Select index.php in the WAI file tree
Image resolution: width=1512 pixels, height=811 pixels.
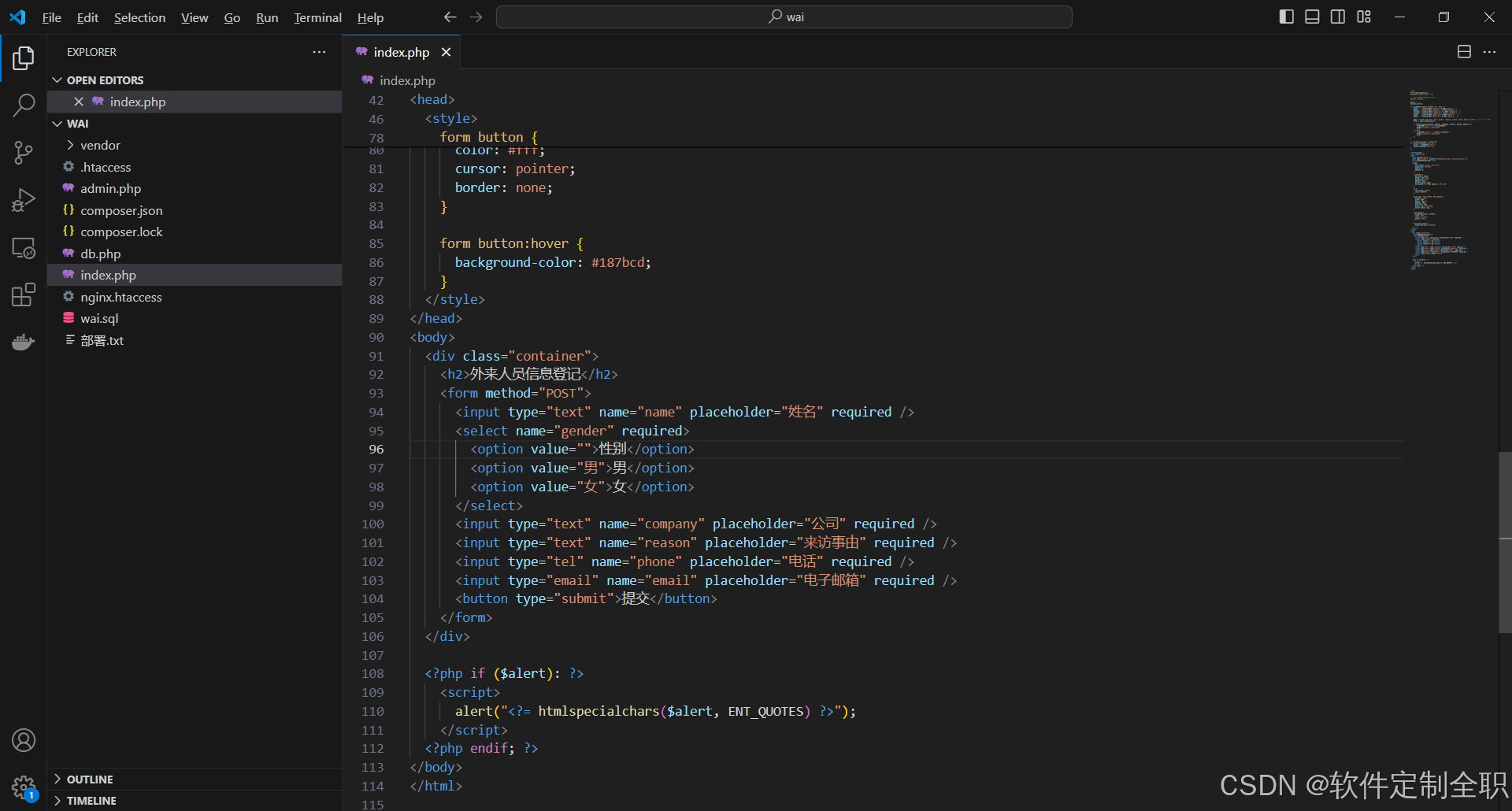click(x=195, y=275)
